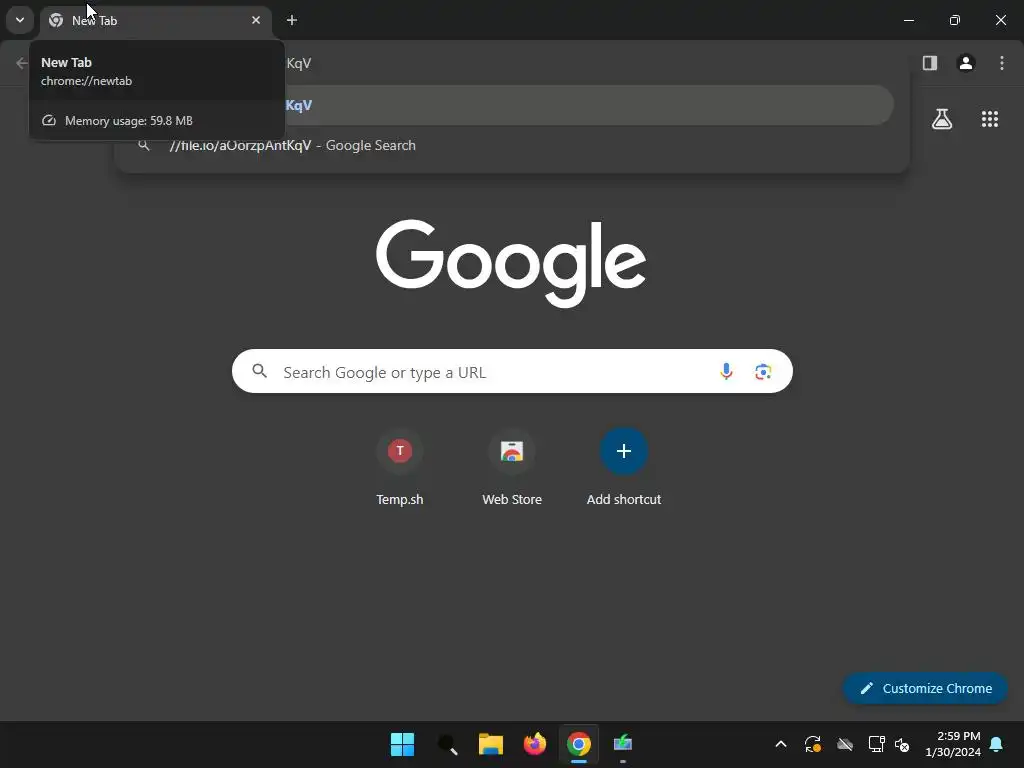This screenshot has width=1024, height=768.
Task: Go back using the back arrow
Action: [x=22, y=63]
